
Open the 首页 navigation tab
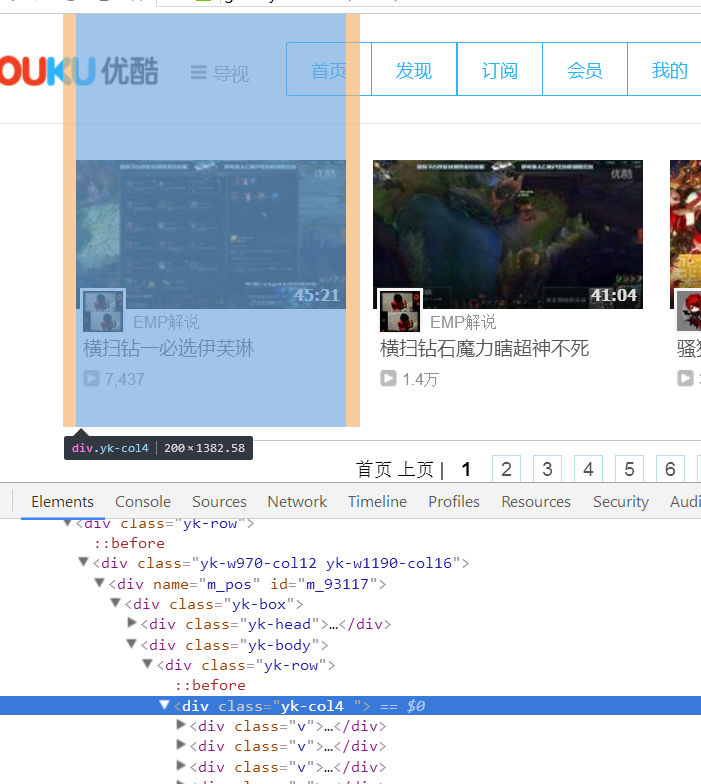click(x=329, y=70)
